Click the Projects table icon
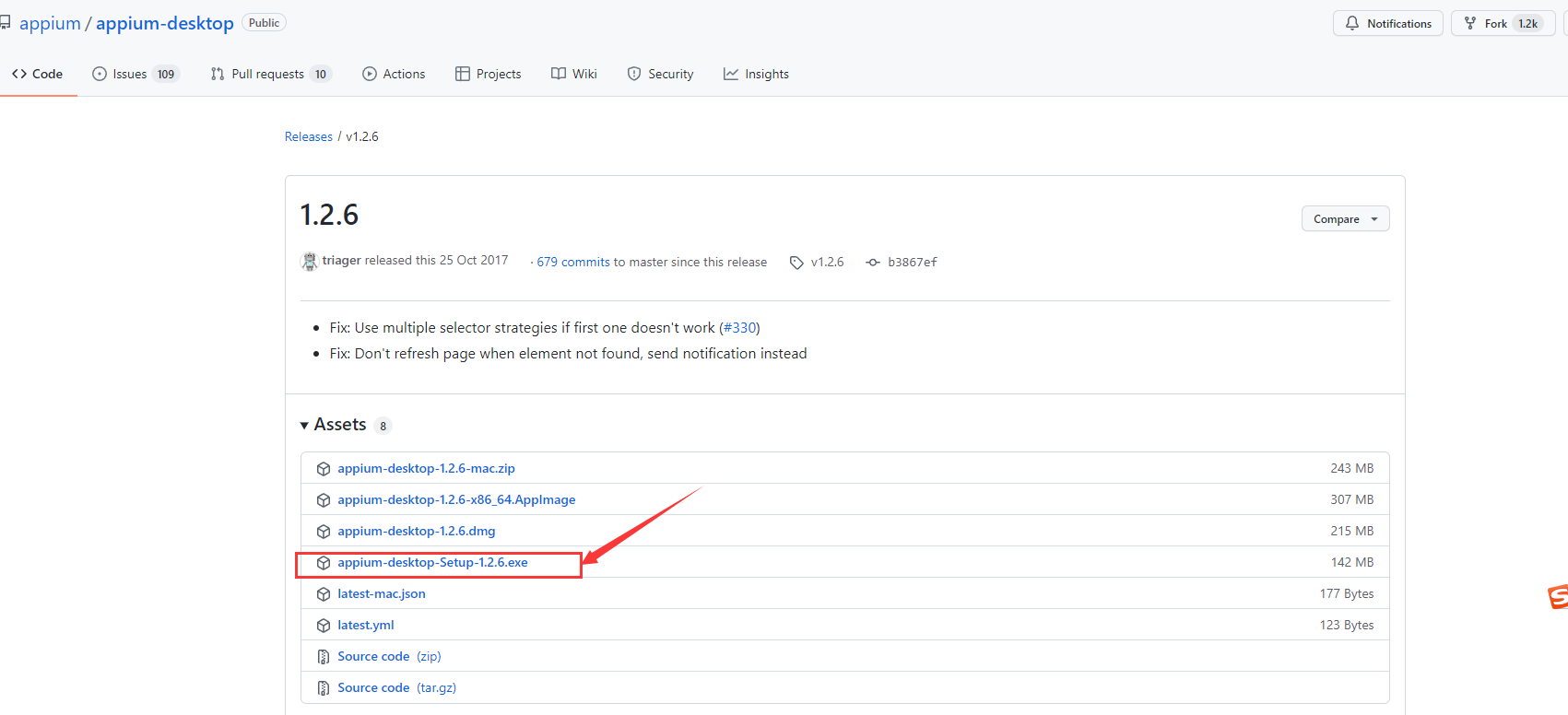1568x715 pixels. coord(463,74)
